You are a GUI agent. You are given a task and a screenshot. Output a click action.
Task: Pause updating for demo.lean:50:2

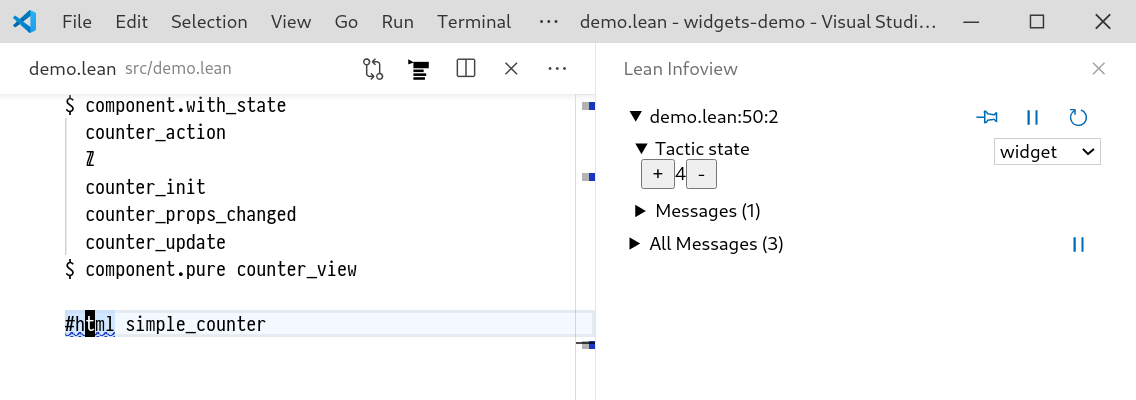(1033, 117)
